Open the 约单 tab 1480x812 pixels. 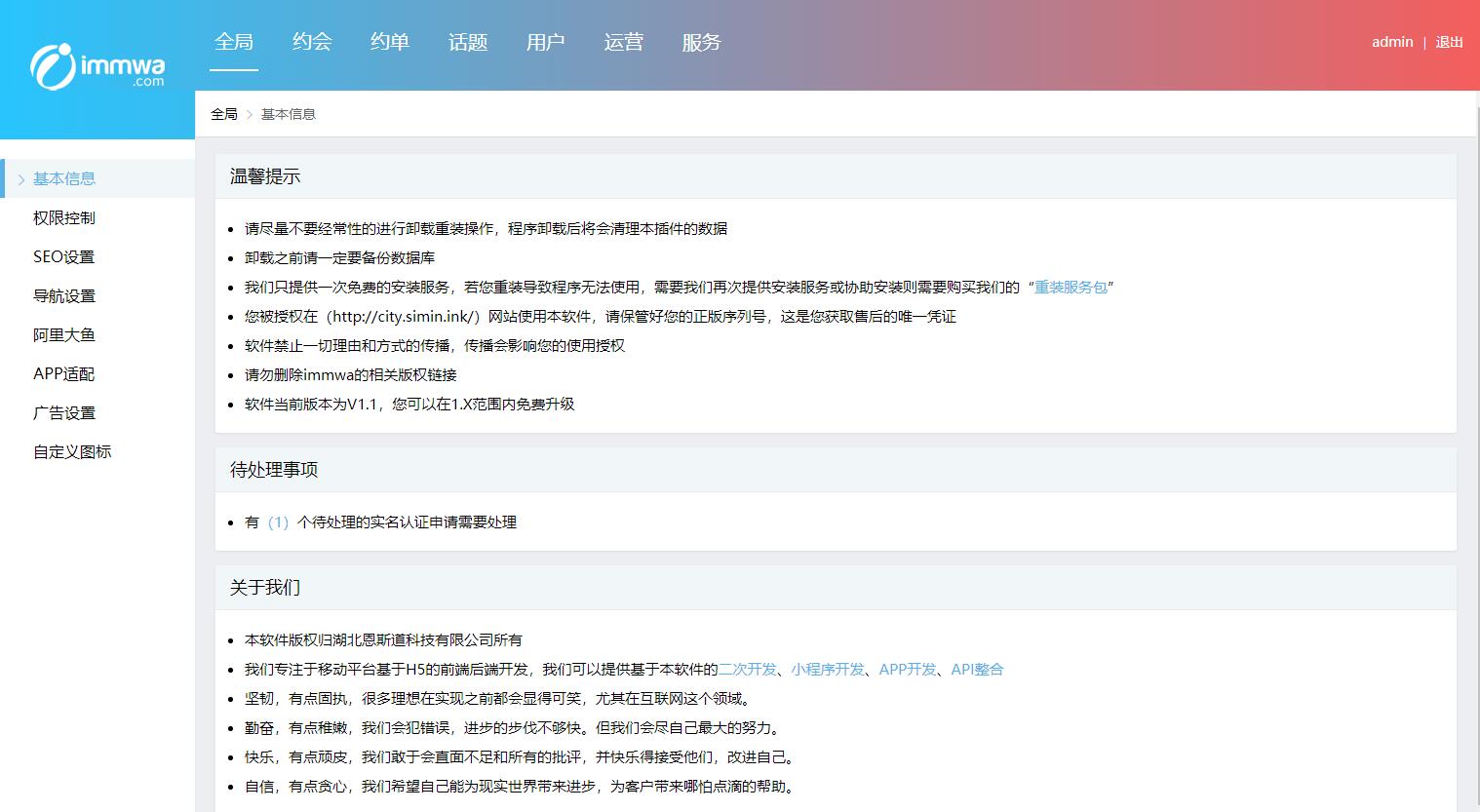[x=390, y=42]
